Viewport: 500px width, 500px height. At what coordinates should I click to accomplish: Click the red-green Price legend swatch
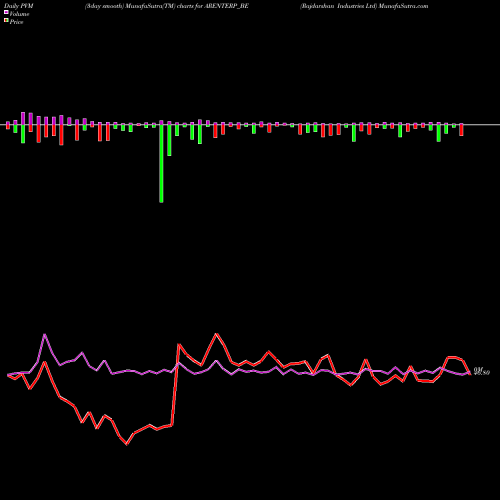(x=6, y=21)
